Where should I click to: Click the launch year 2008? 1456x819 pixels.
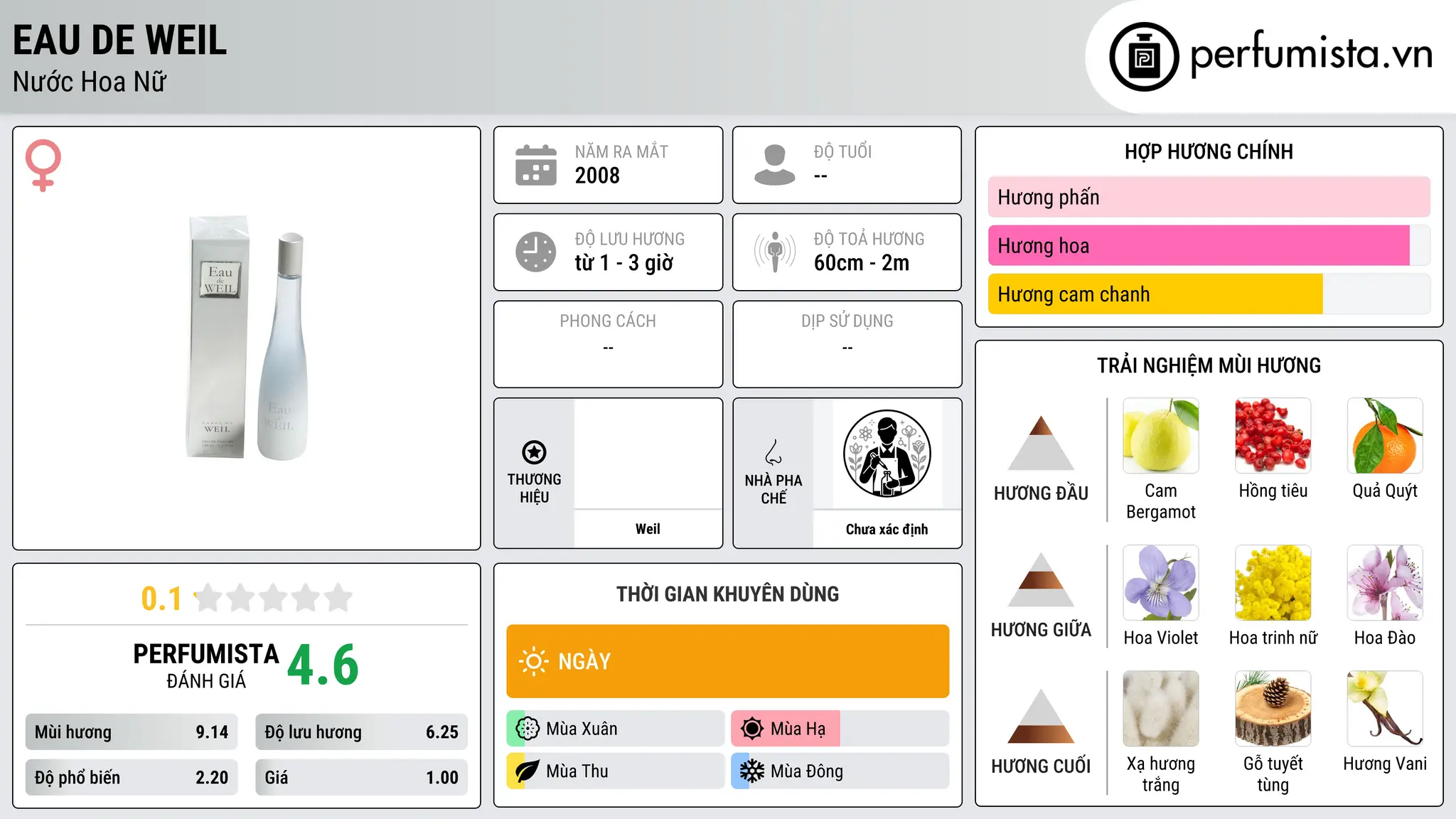click(x=597, y=176)
